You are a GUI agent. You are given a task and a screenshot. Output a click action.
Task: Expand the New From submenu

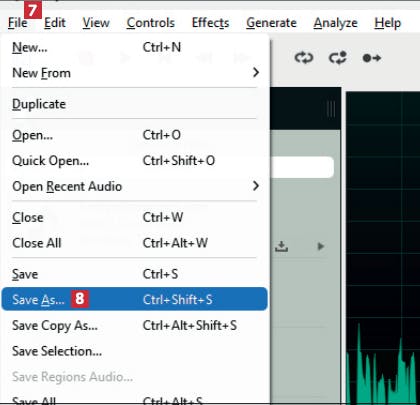point(134,73)
